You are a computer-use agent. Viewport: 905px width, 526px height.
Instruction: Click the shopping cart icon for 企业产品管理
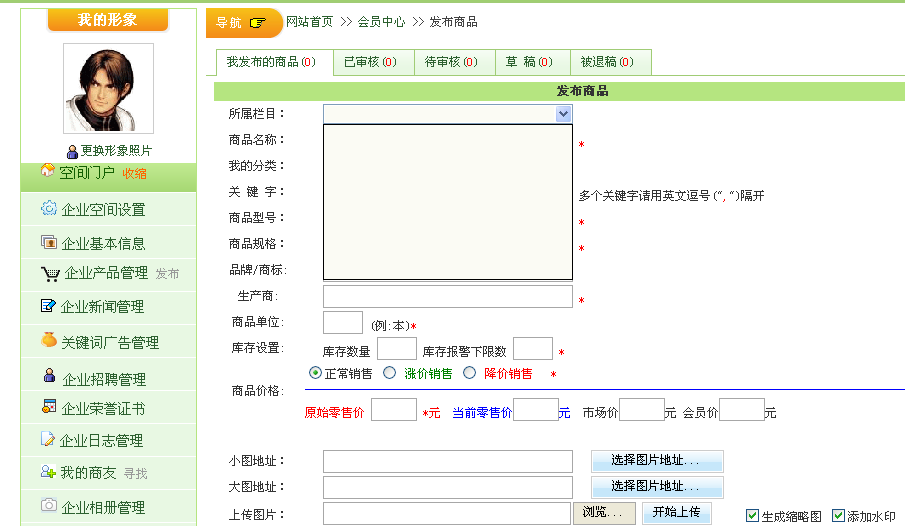50,274
